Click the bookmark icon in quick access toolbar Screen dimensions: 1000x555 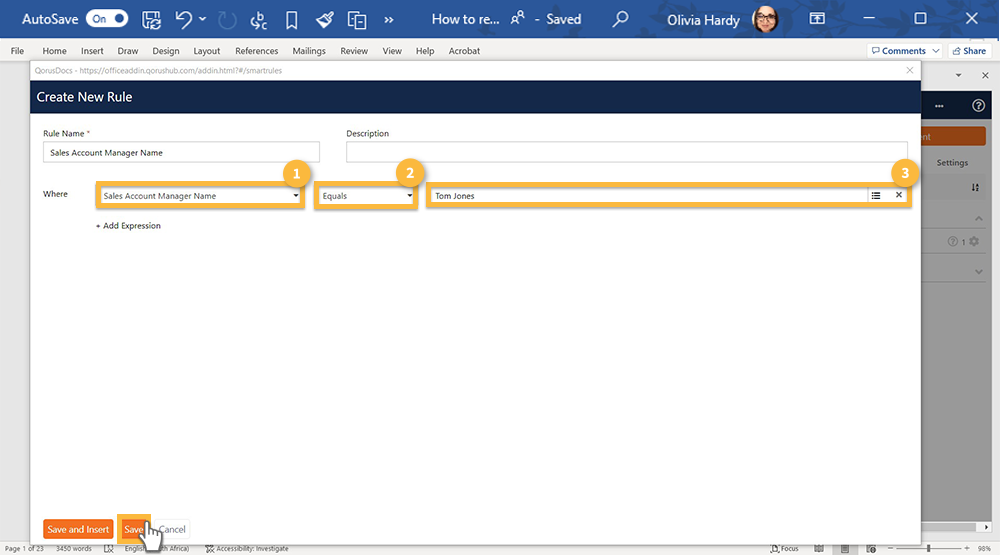pos(291,19)
